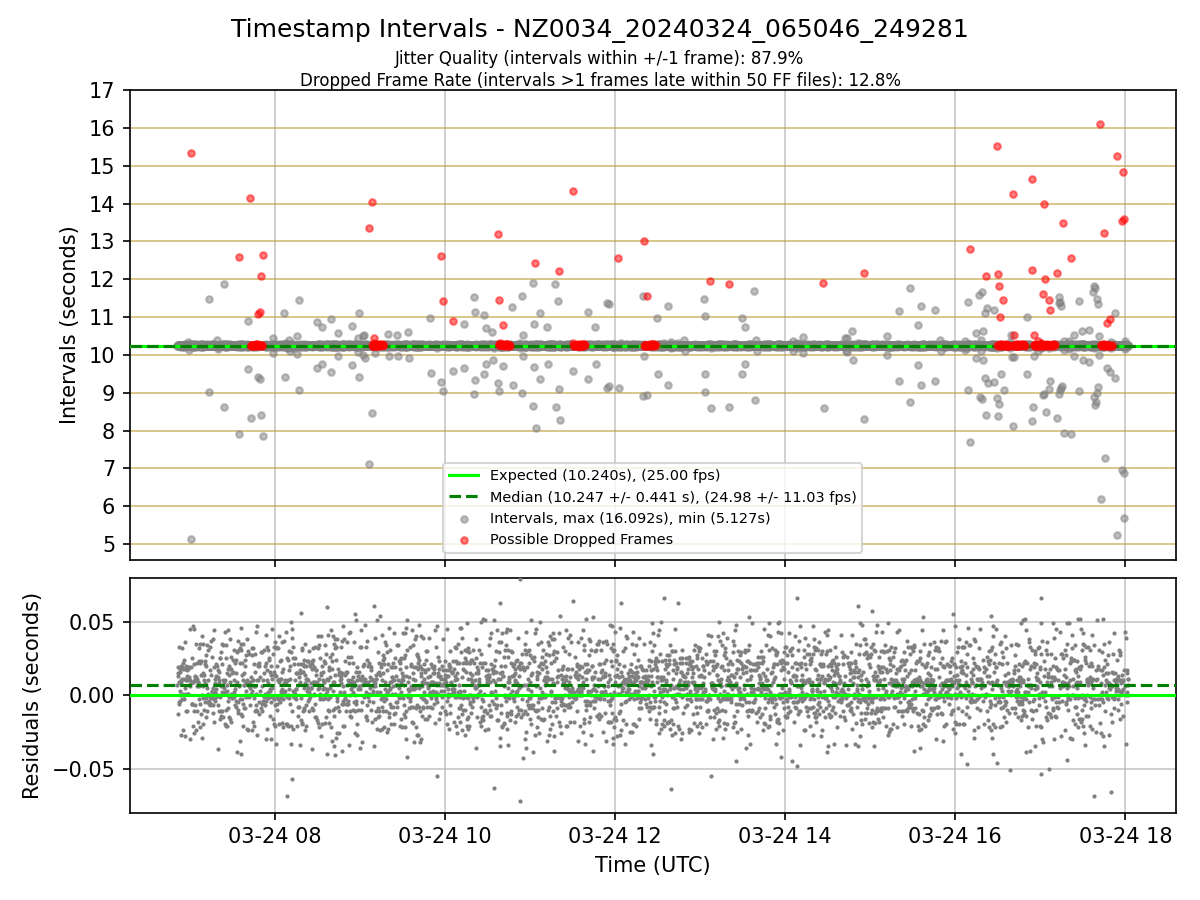Click the x-axis tick label '03-24 12'
This screenshot has width=1200, height=900.
(x=615, y=836)
